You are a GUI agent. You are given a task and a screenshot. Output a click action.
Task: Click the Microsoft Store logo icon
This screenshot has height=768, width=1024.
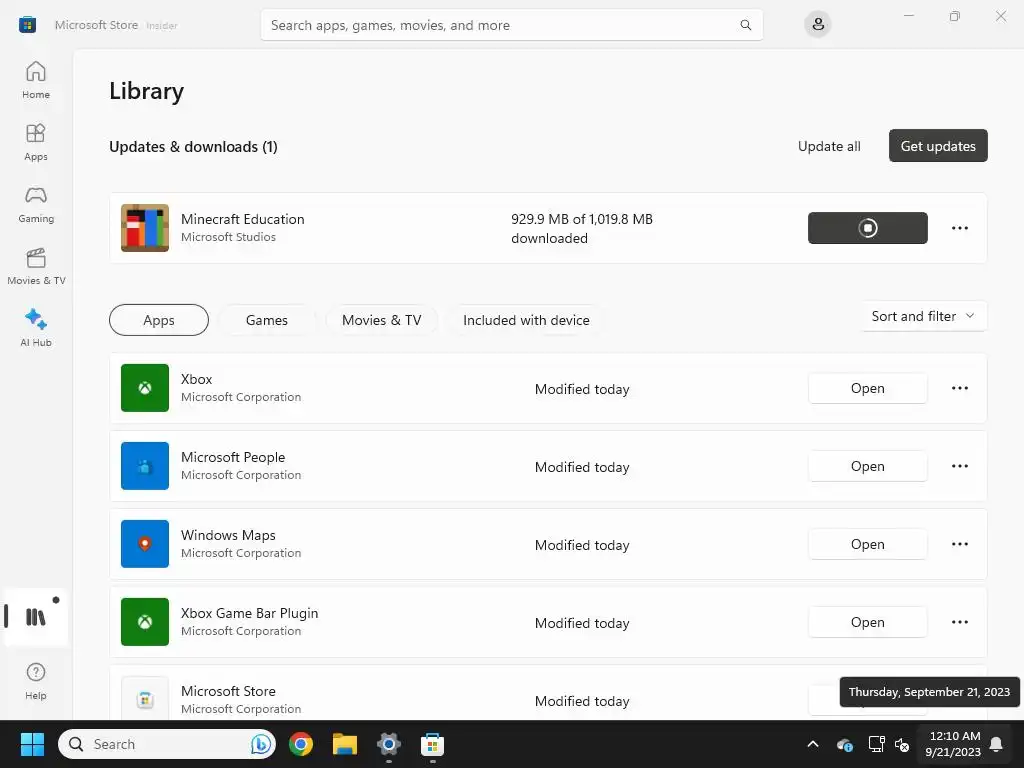point(27,25)
